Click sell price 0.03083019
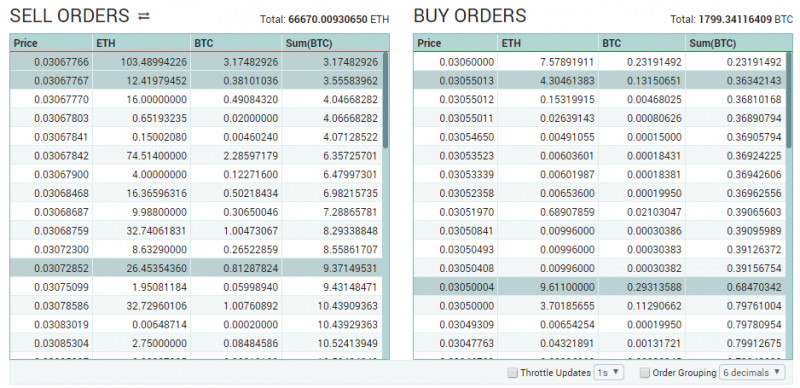 coord(62,325)
